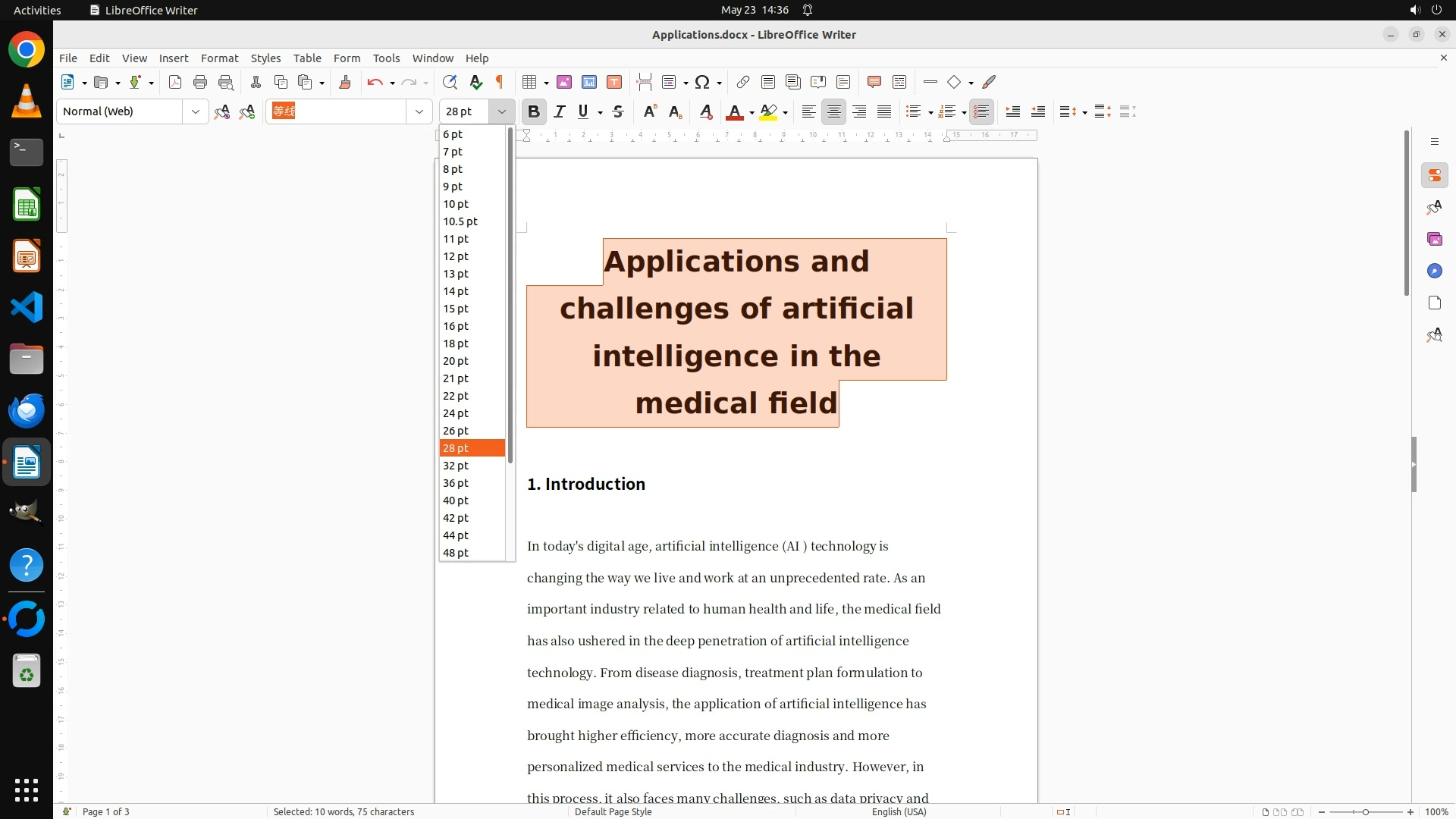
Task: Insert an image using toolbar icon
Action: click(x=564, y=82)
